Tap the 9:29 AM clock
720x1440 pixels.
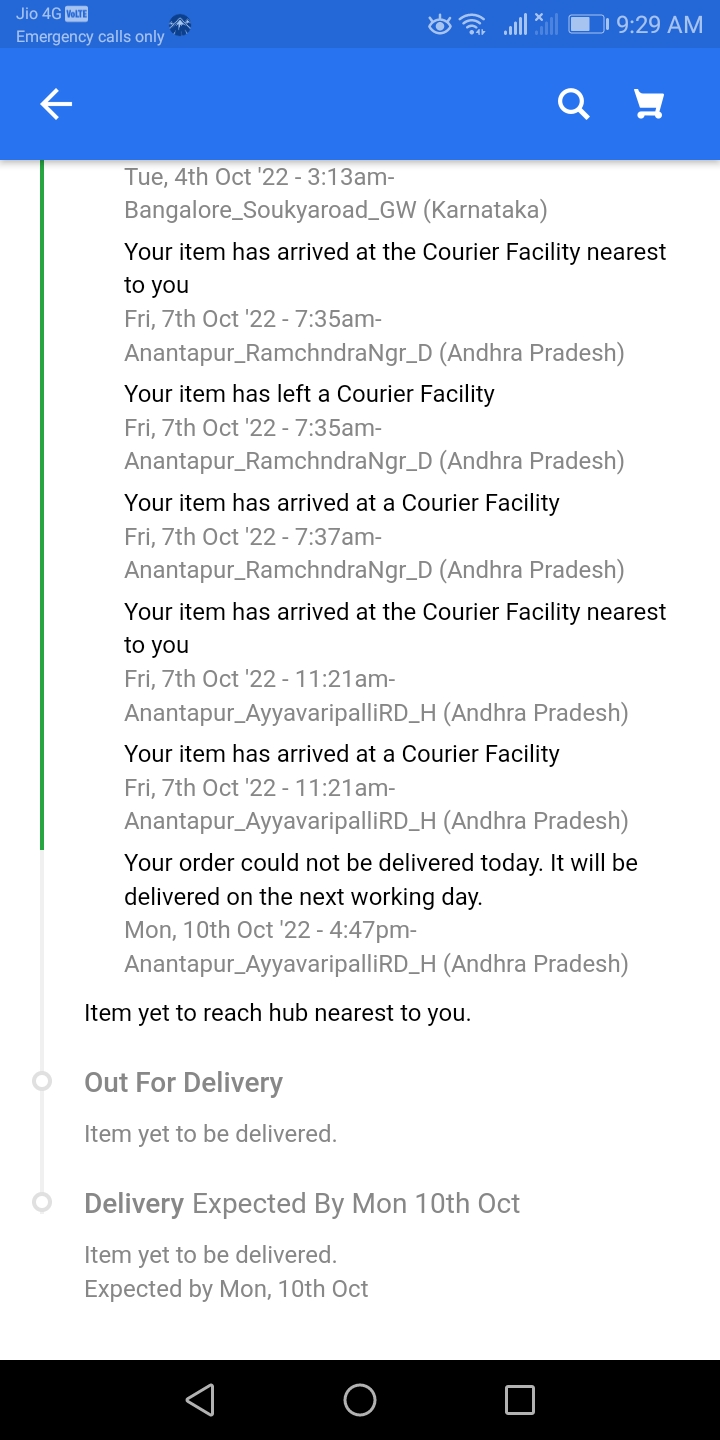659,24
